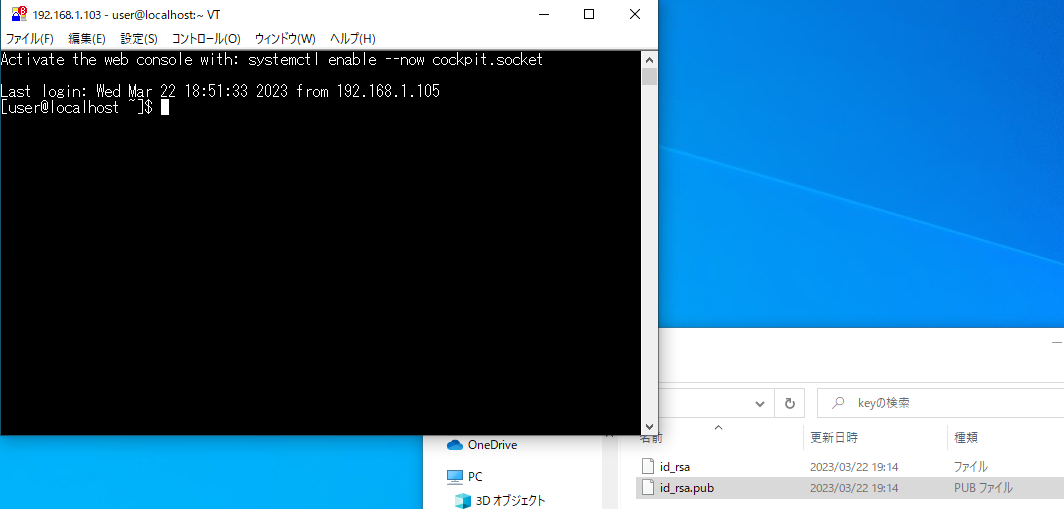
Task: Click the Explorer refresh button
Action: pyautogui.click(x=790, y=403)
